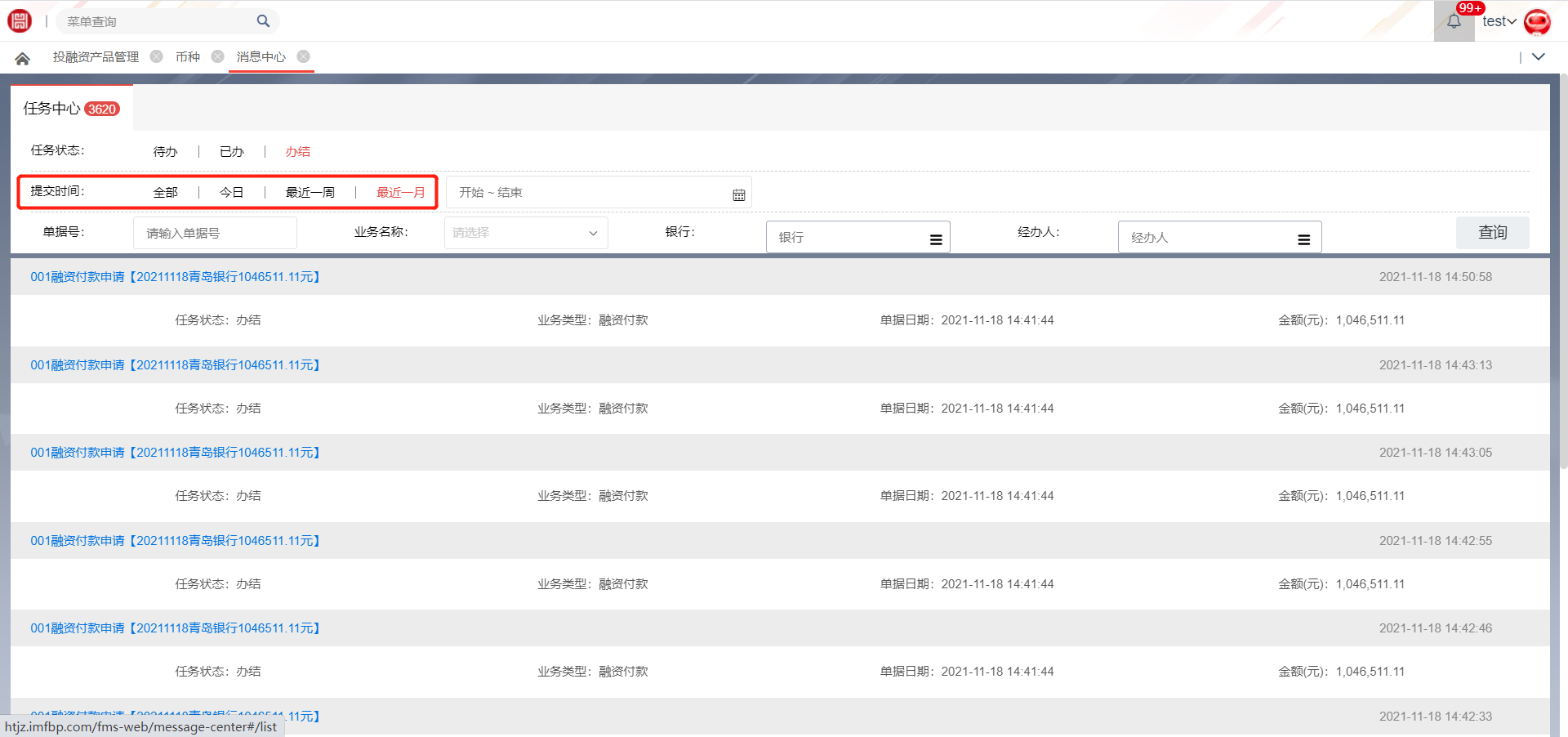The height and width of the screenshot is (737, 1568).
Task: Switch to 币种 tab
Action: click(188, 57)
